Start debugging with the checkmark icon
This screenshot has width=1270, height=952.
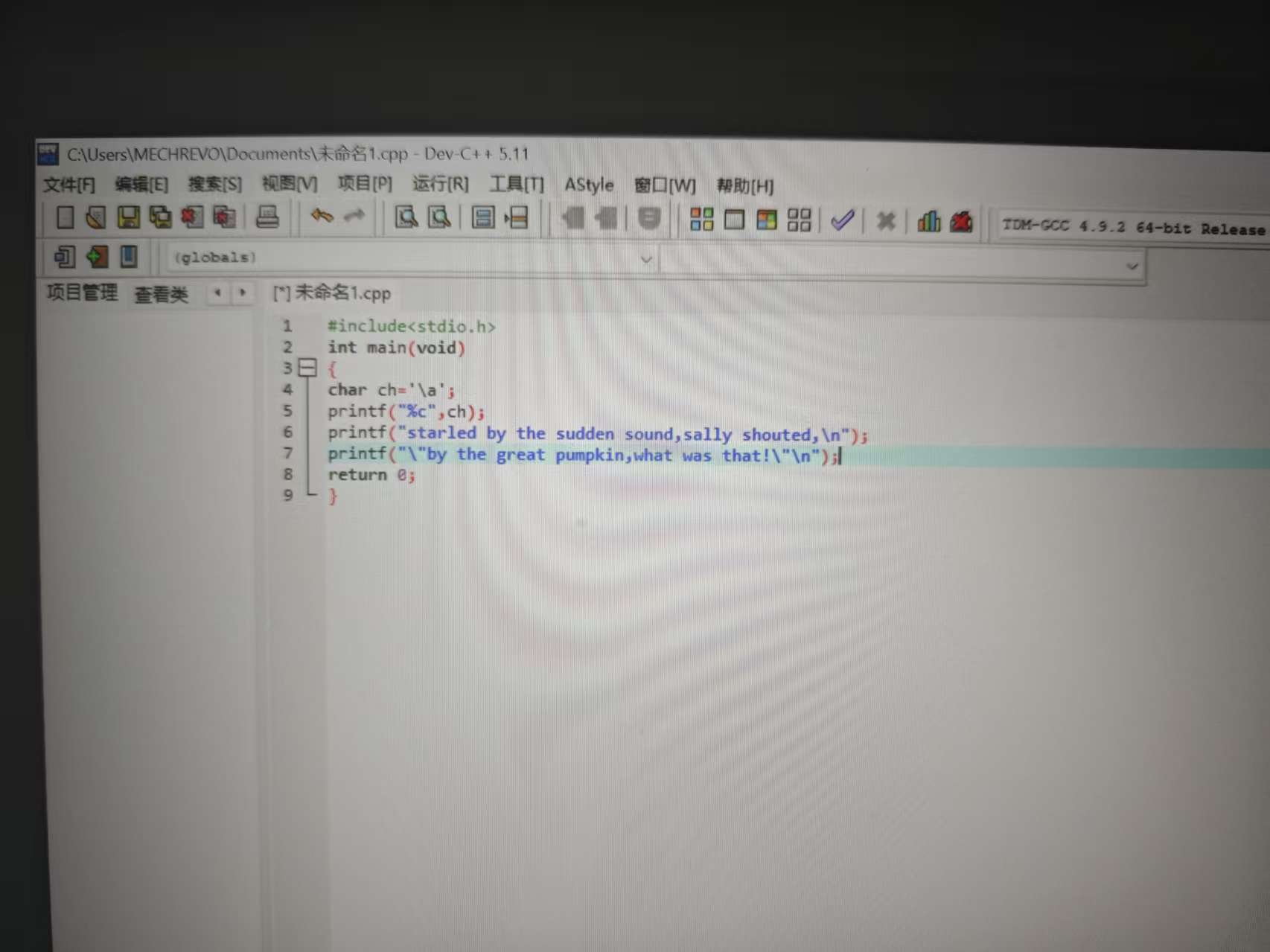[x=842, y=220]
